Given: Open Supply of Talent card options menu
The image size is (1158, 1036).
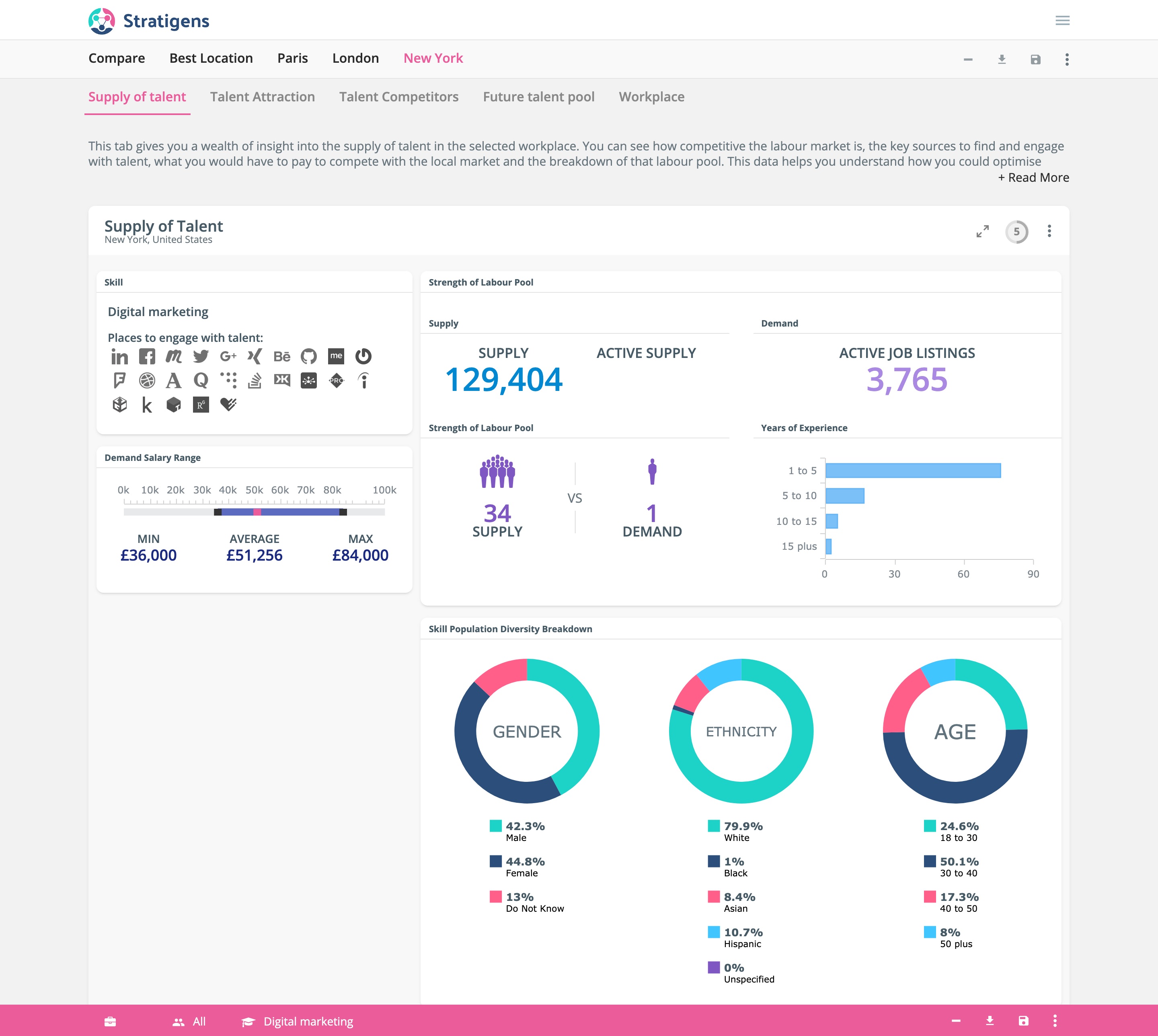Looking at the screenshot, I should pyautogui.click(x=1049, y=231).
